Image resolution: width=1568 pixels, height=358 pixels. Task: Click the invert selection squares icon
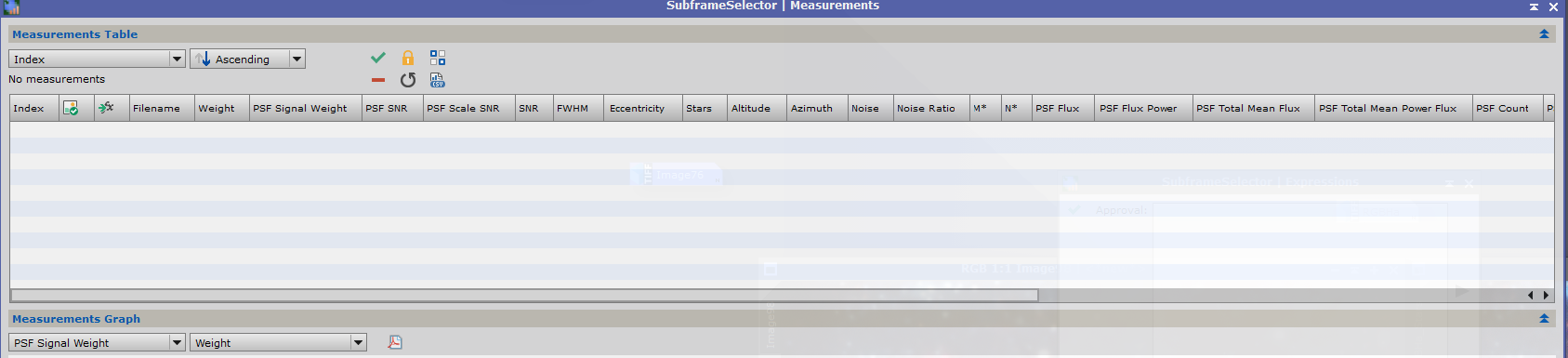[438, 58]
